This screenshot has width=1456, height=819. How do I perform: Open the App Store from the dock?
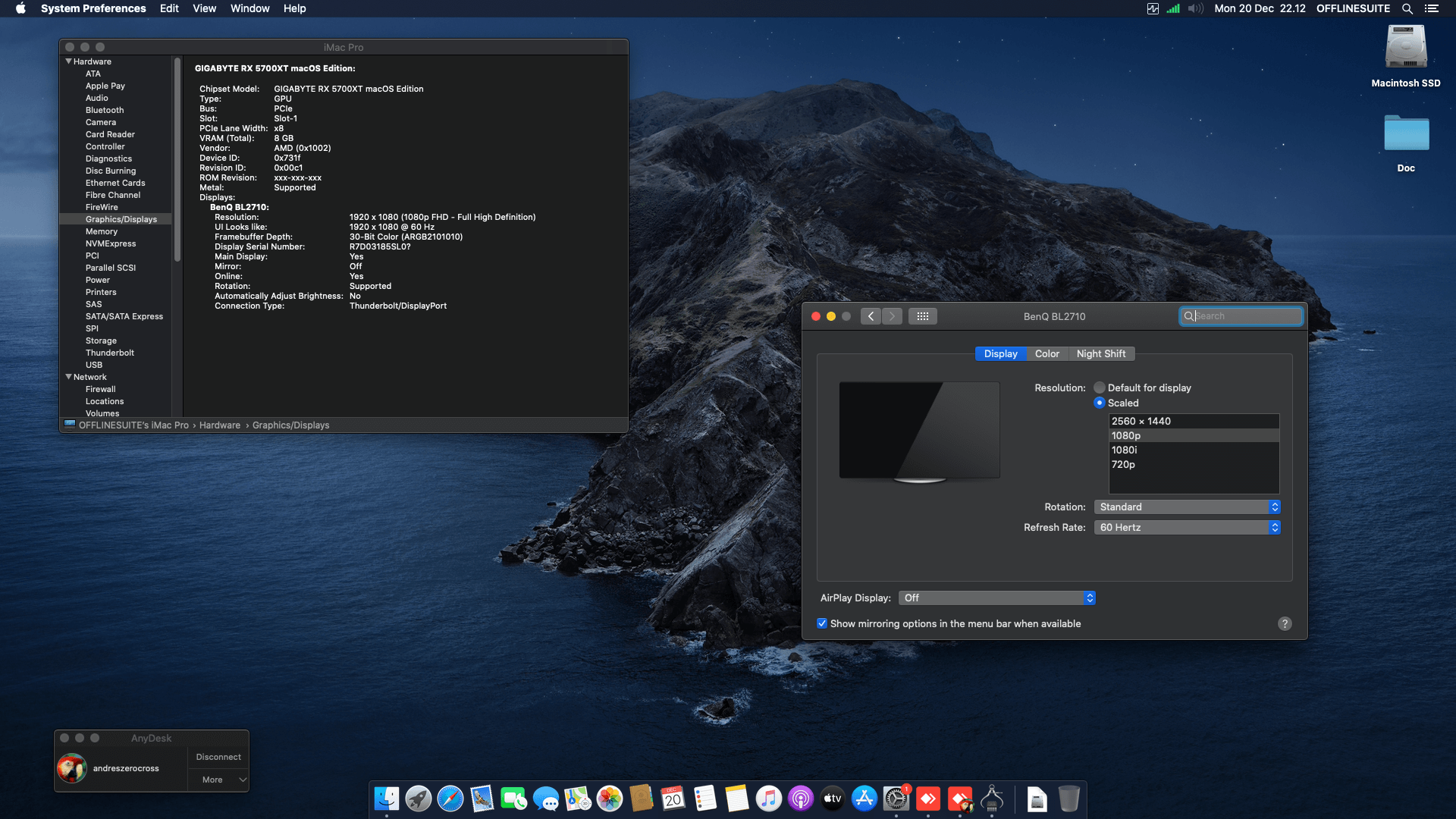click(x=864, y=799)
